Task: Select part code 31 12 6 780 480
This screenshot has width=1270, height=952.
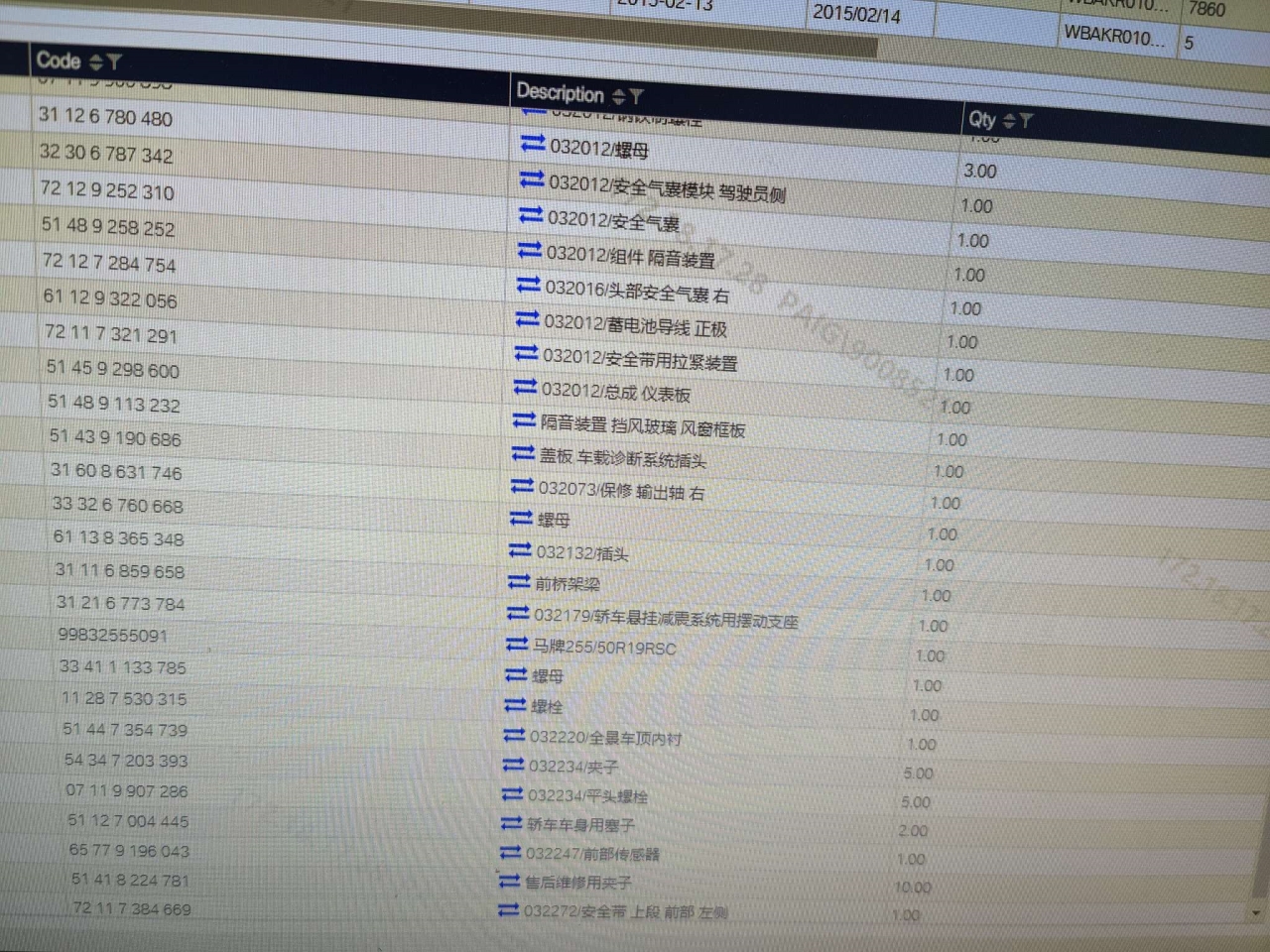Action: [105, 117]
